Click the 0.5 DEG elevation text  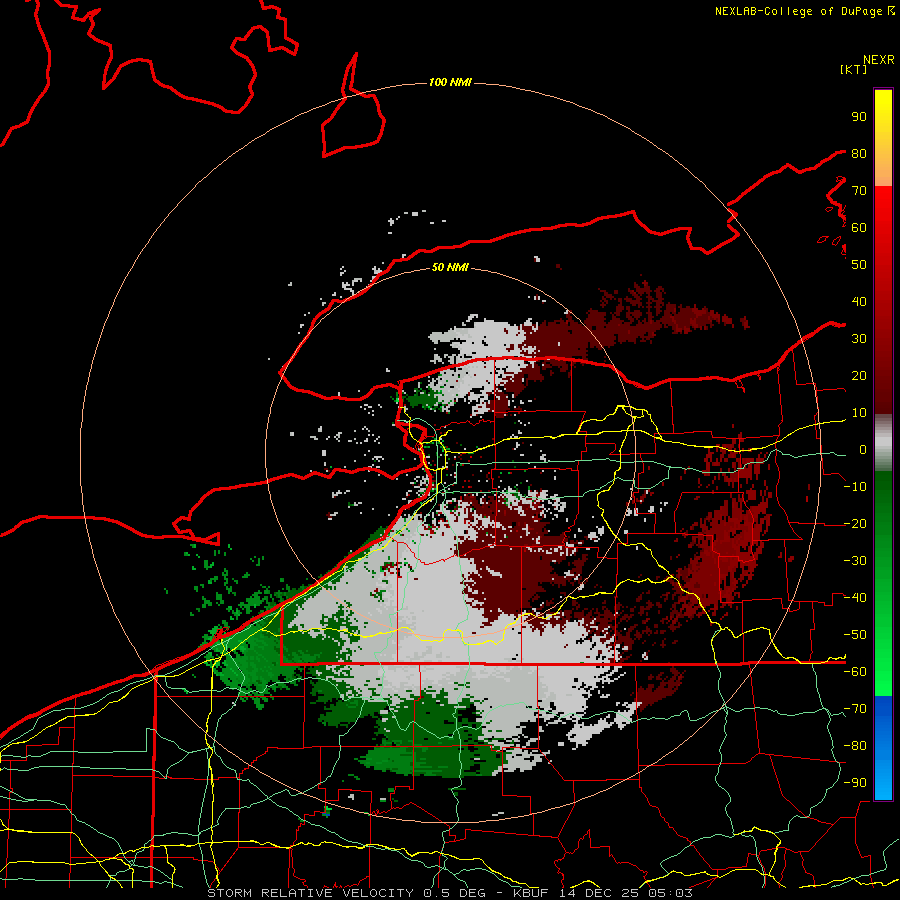click(x=455, y=893)
